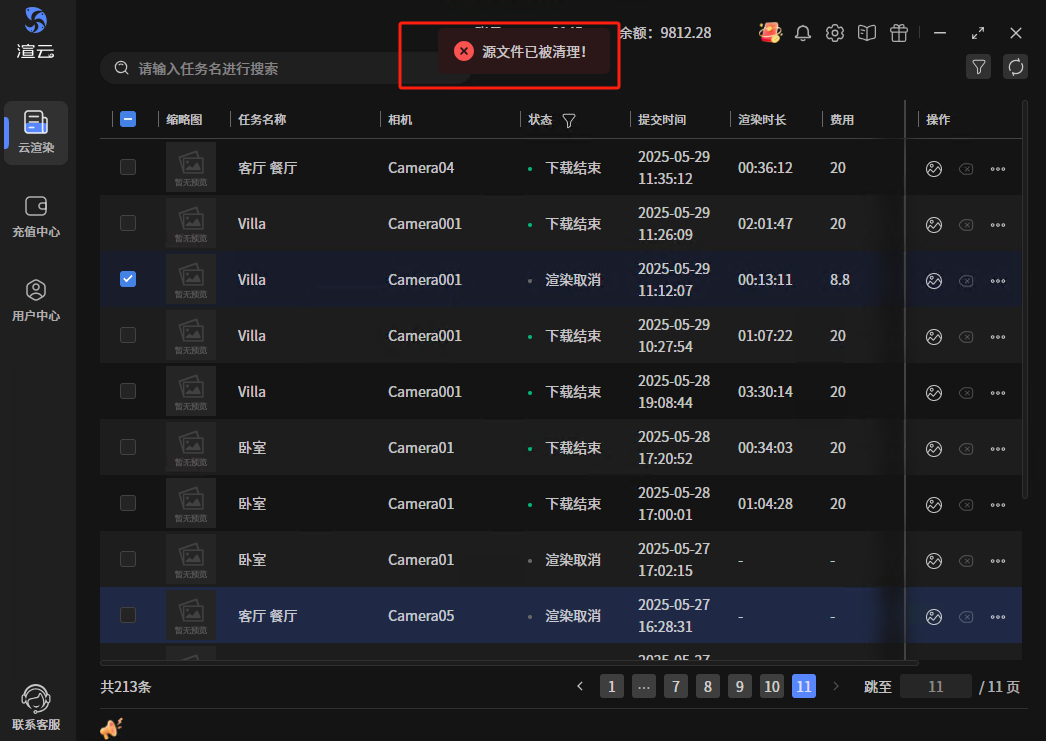Switch to 充值中心 in sidebar
1046x741 pixels.
point(36,216)
